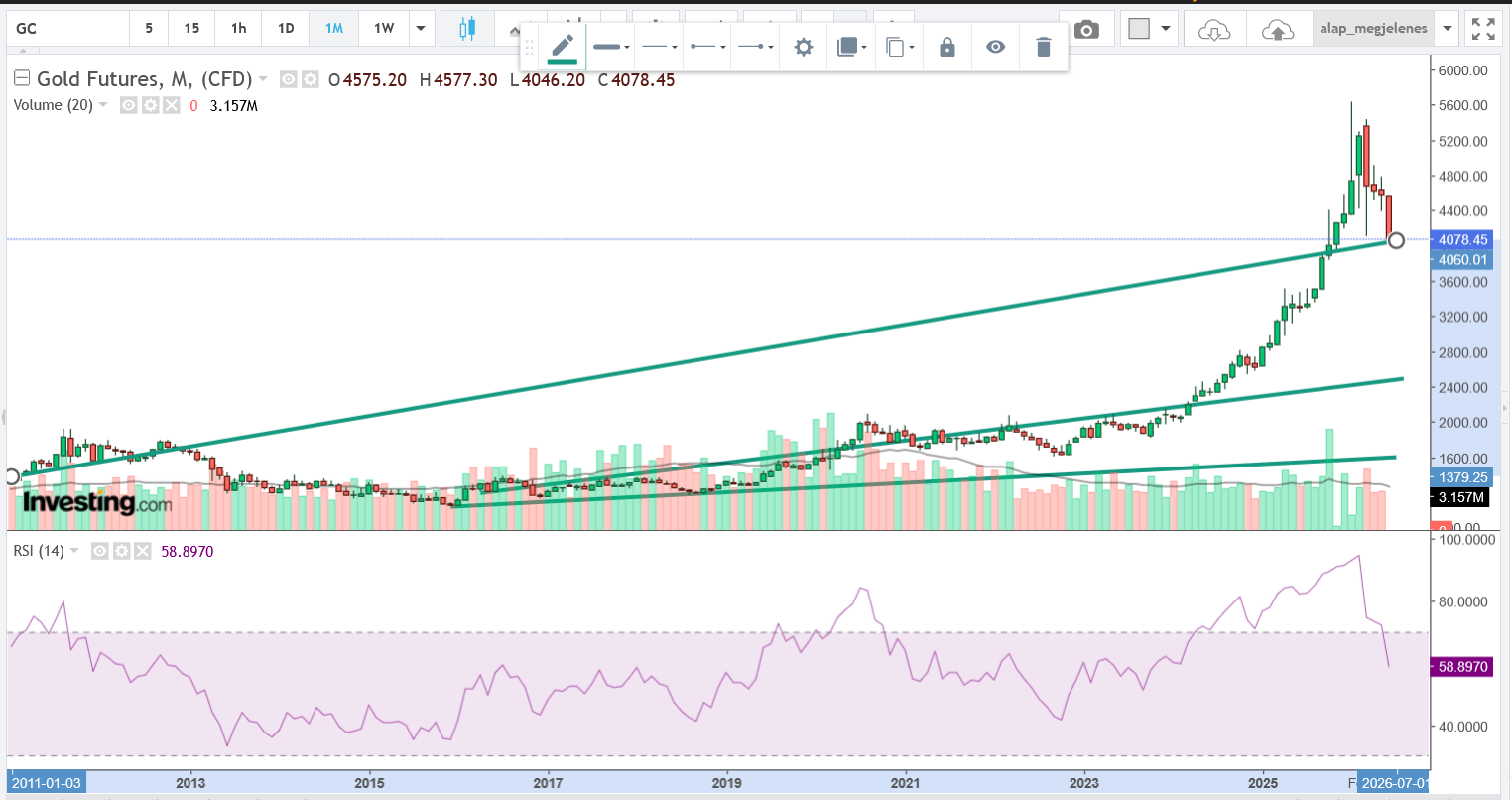This screenshot has height=800, width=1512.
Task: Open the layer order dropdown
Action: pos(852,47)
